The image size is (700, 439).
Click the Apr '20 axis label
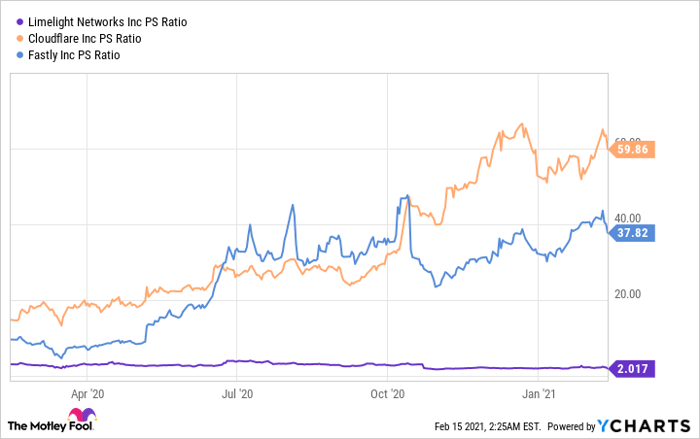[x=88, y=393]
